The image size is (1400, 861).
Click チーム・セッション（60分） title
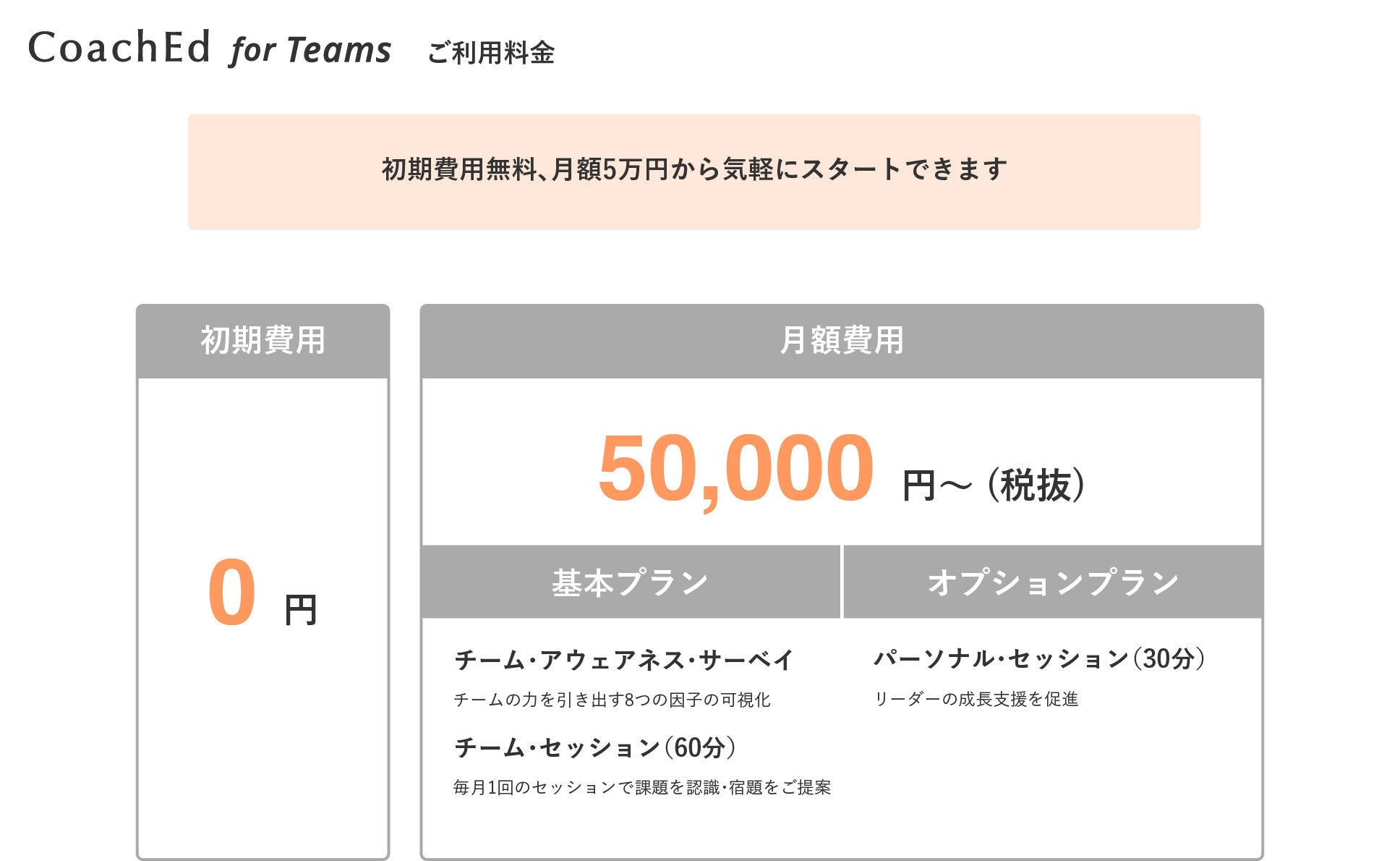[x=594, y=747]
